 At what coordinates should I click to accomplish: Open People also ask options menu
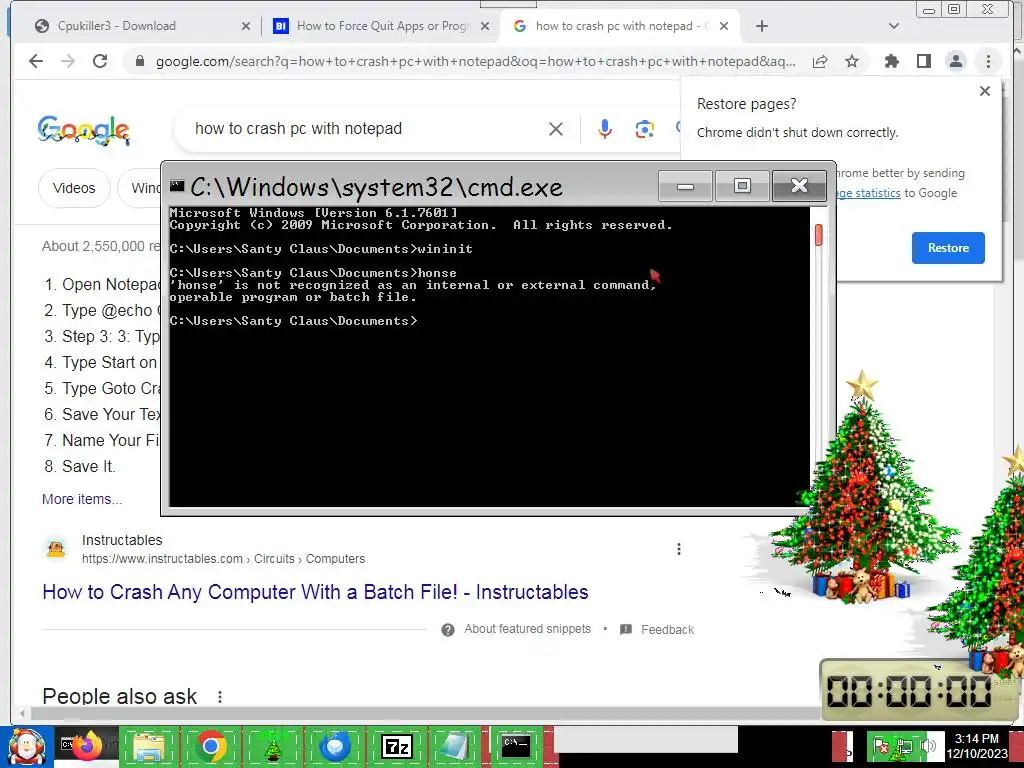[220, 697]
